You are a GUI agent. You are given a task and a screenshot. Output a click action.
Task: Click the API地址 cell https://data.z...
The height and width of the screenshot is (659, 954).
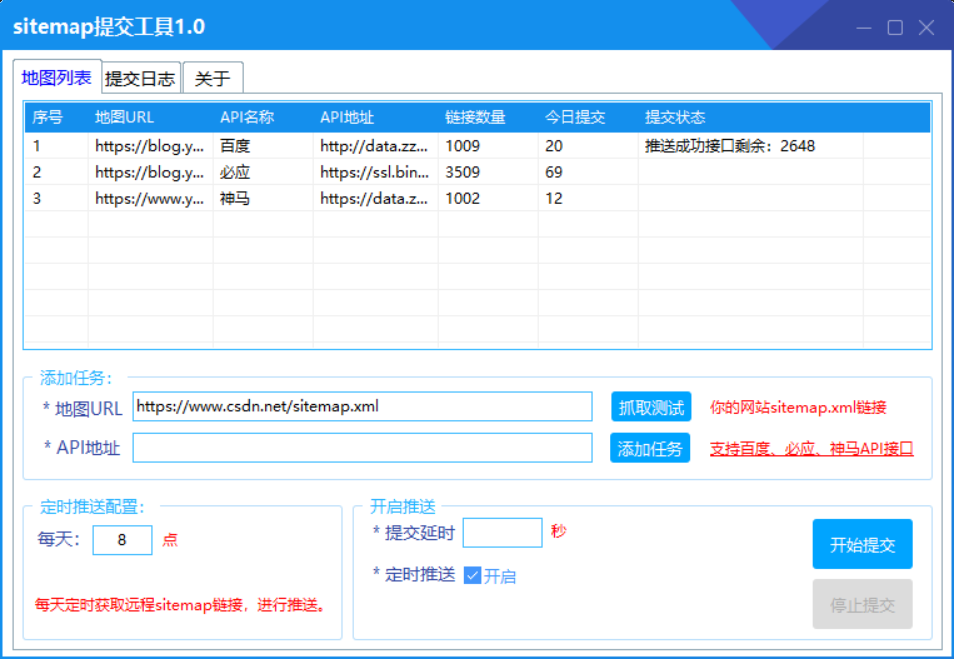point(374,198)
